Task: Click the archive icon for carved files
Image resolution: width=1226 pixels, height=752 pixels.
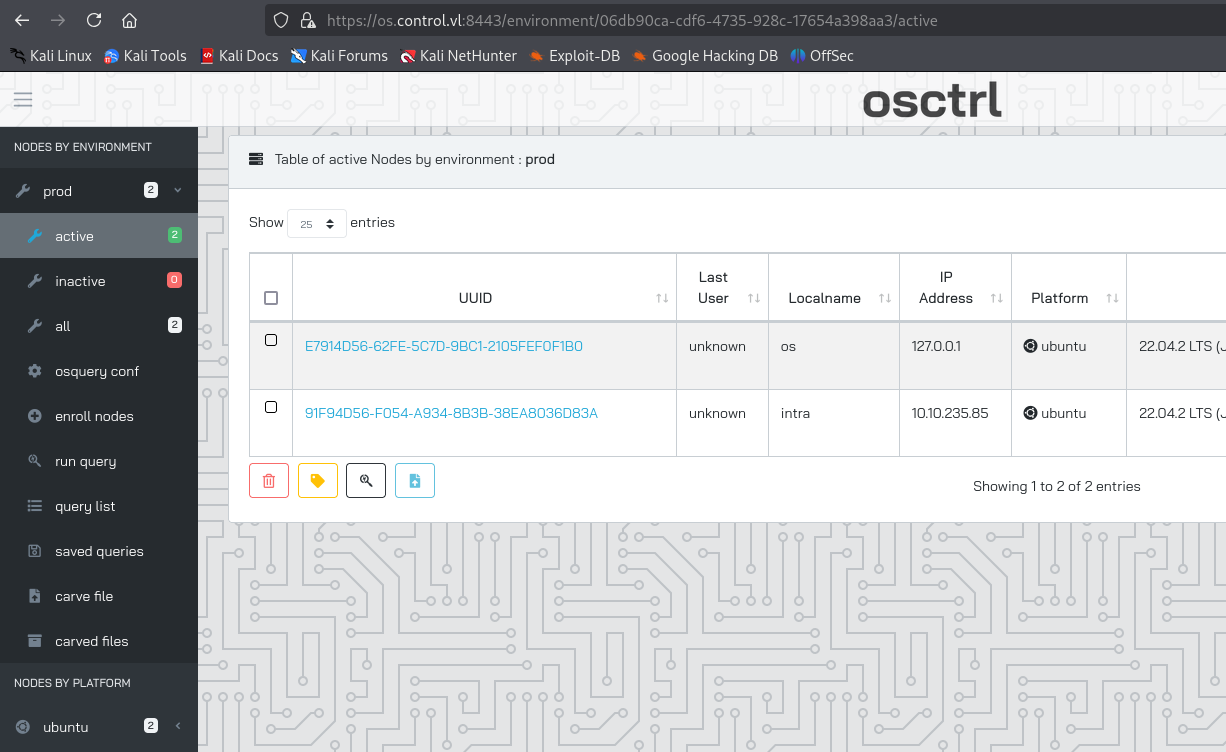Action: [35, 641]
